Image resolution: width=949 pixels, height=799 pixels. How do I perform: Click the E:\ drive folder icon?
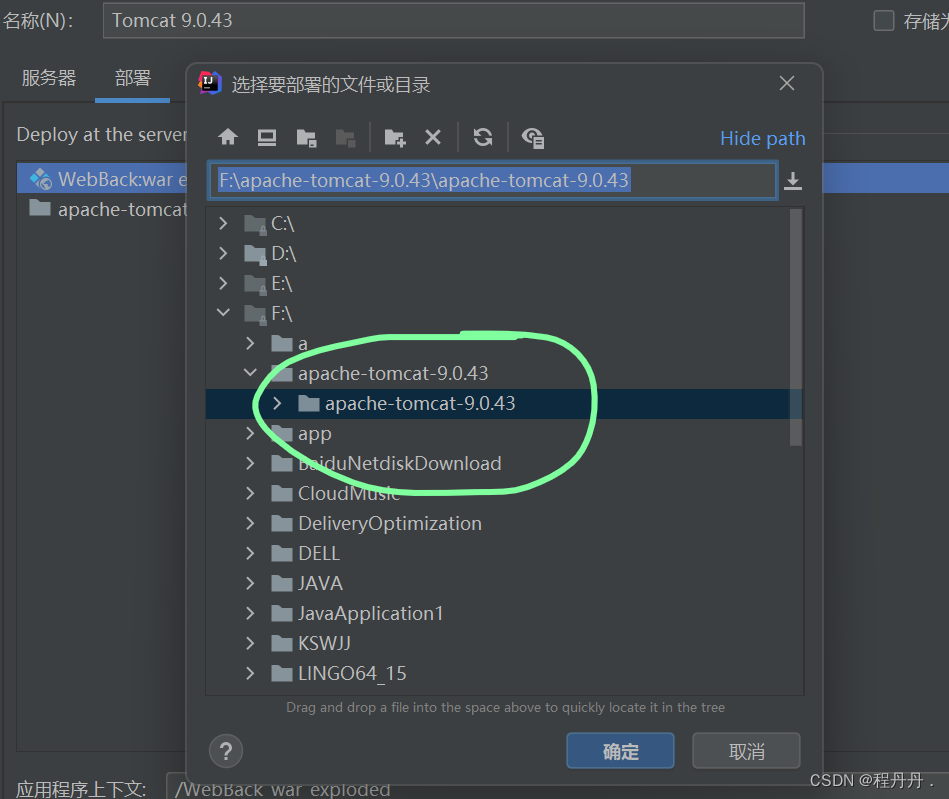[x=255, y=284]
